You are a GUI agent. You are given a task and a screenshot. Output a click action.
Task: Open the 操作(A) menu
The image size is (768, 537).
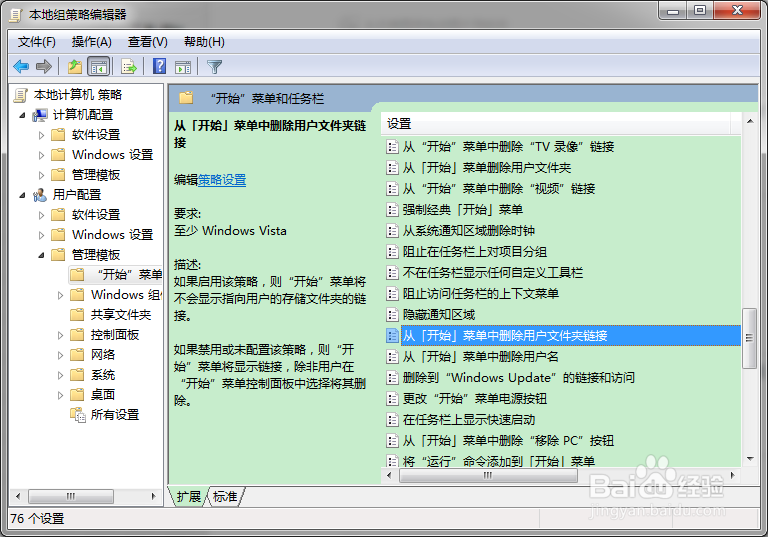(92, 42)
